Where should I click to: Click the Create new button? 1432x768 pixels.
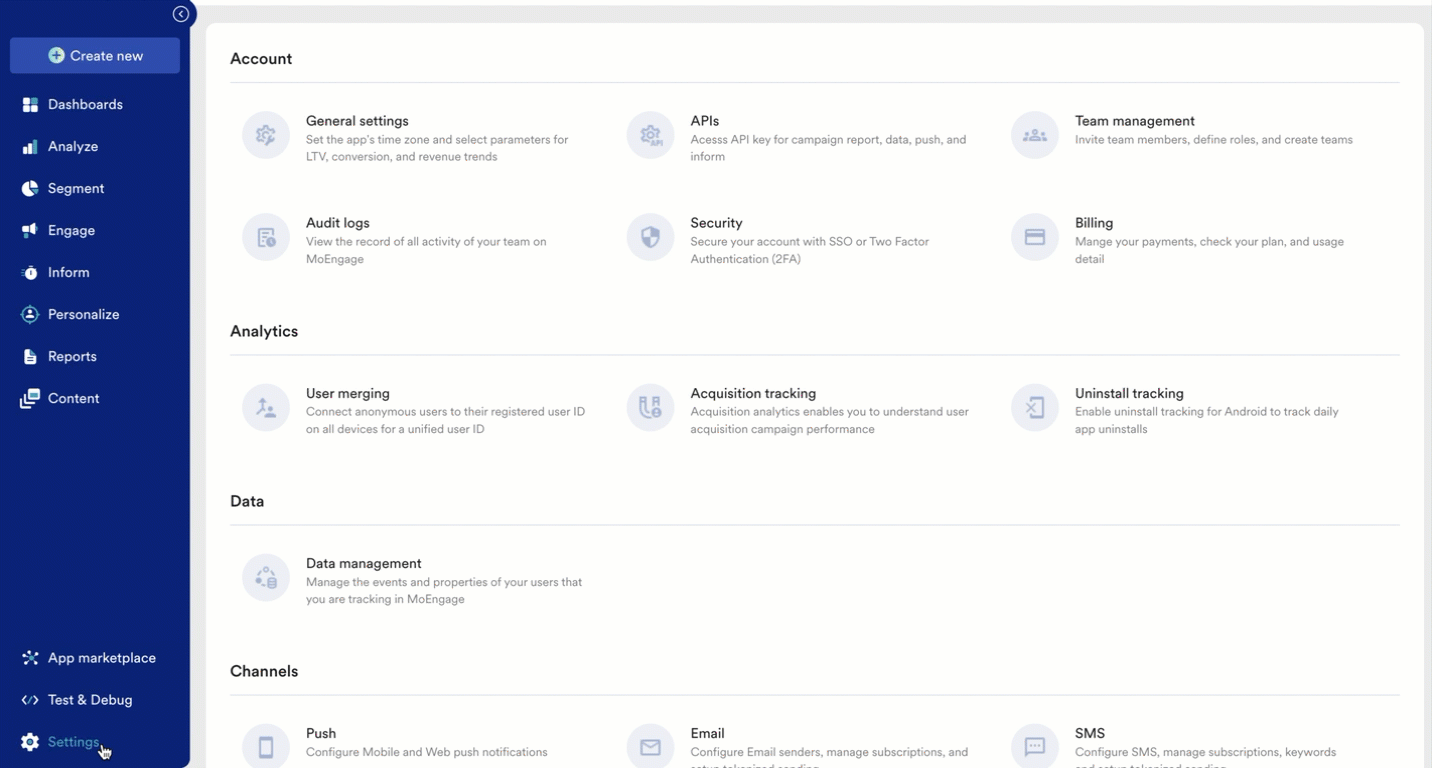[x=95, y=56]
